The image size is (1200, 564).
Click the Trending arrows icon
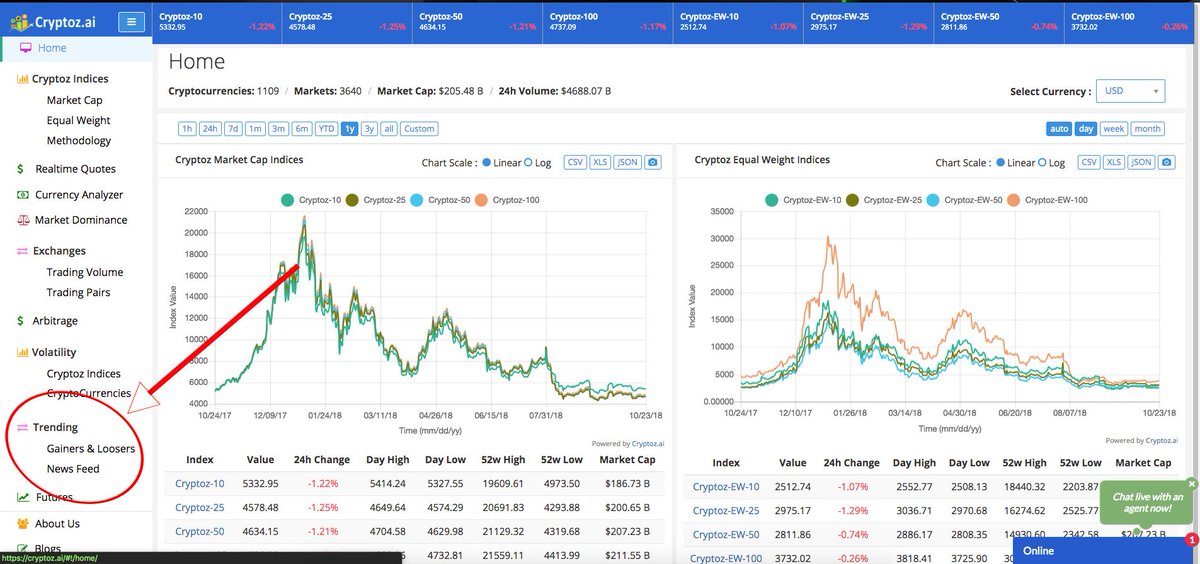(22, 428)
